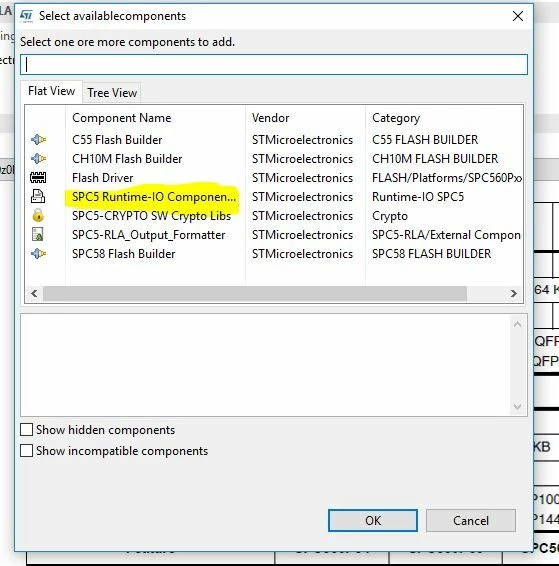Switch to the Flat View tab

[x=52, y=91]
